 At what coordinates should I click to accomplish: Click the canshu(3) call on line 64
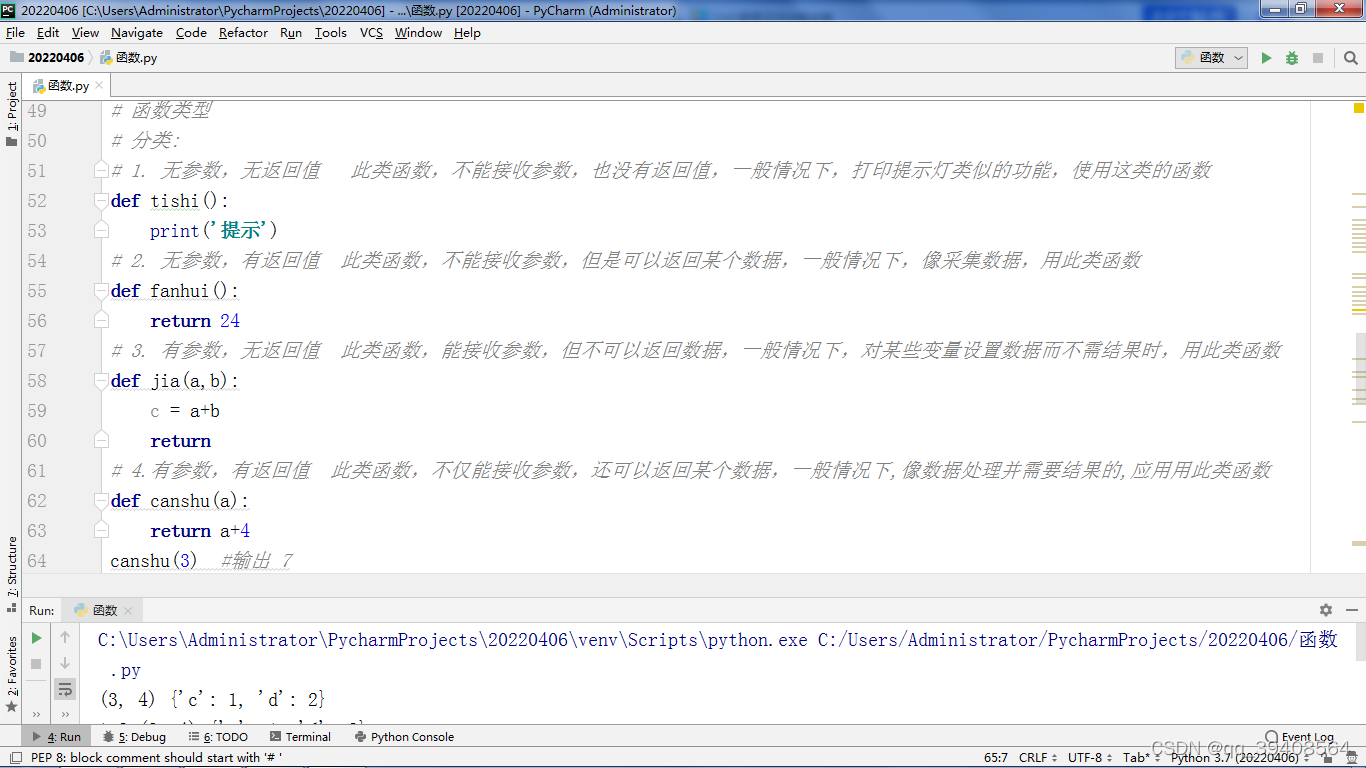pos(154,561)
